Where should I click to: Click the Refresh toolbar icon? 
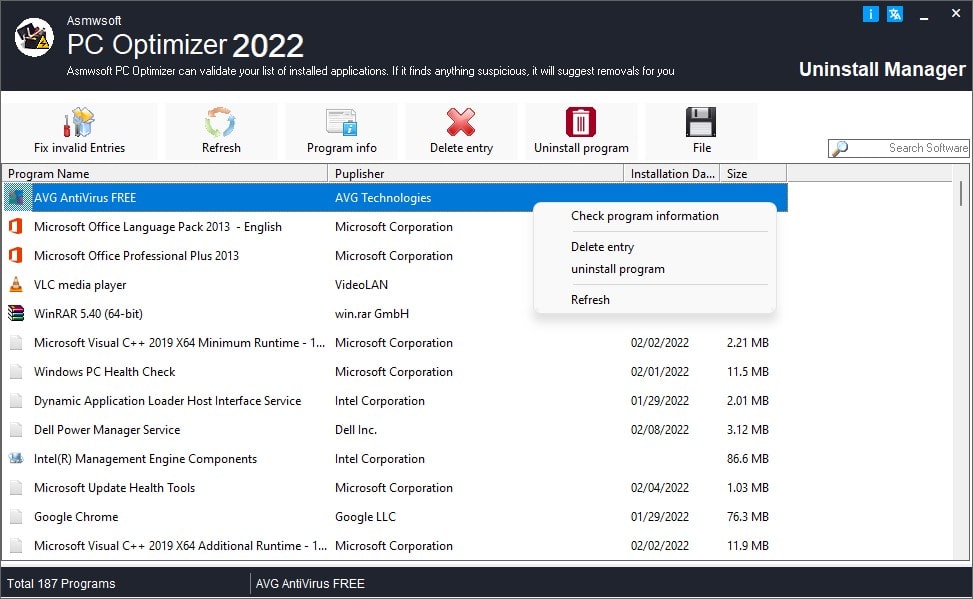(221, 122)
